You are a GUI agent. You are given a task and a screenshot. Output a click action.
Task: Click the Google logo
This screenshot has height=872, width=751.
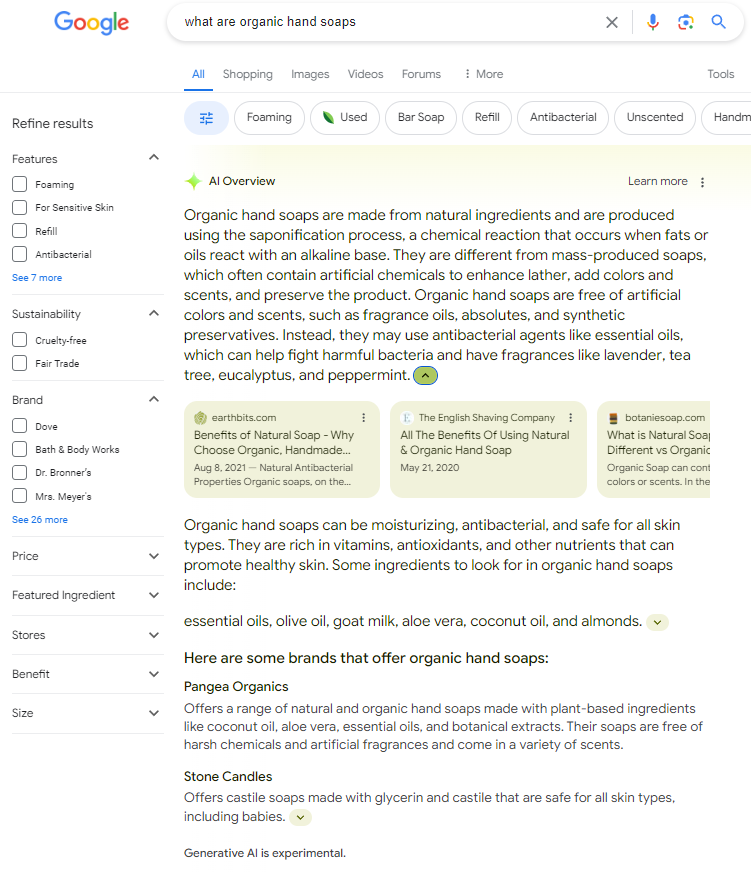click(x=91, y=22)
